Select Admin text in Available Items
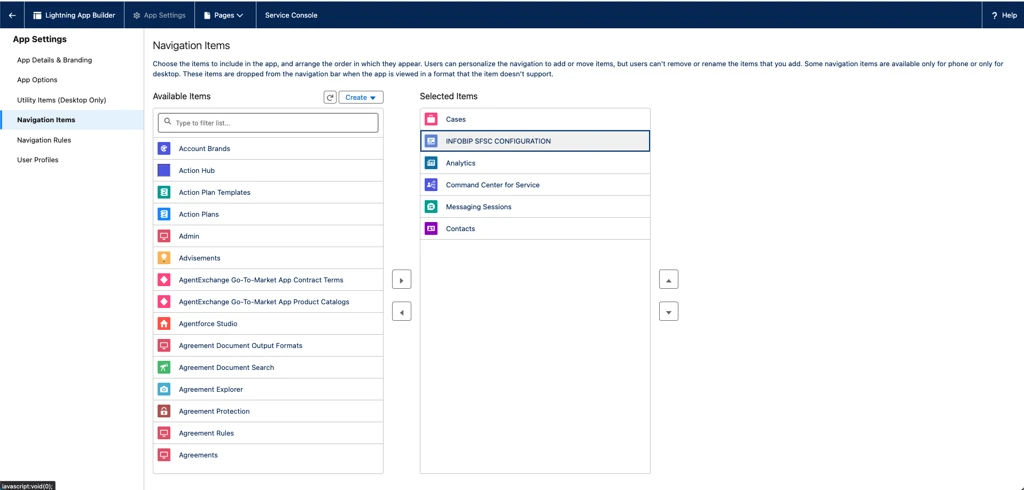 189,236
